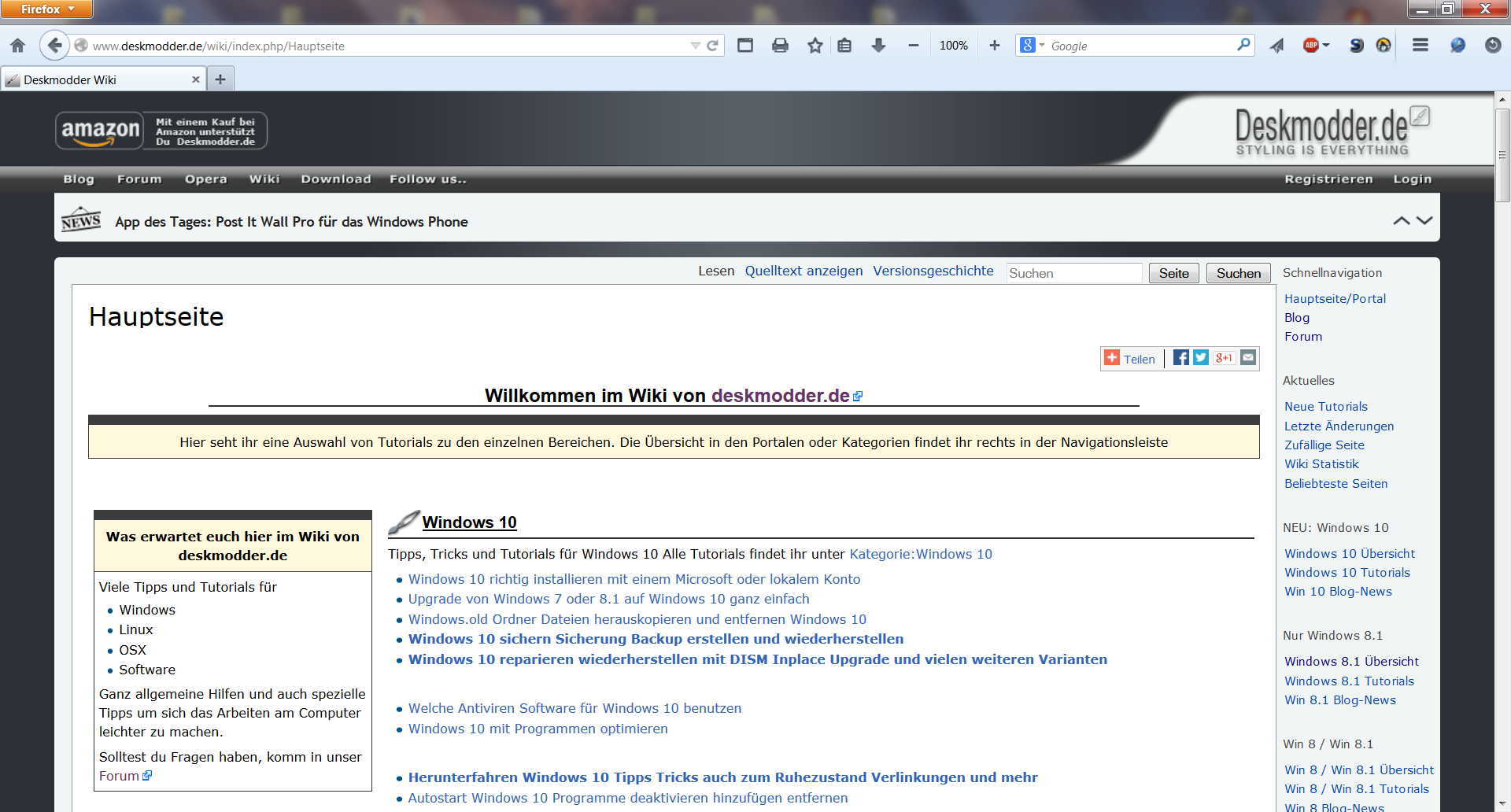Select the Deskmodder Wiki tab
Screen dimensions: 1511x812
pyautogui.click(x=102, y=79)
